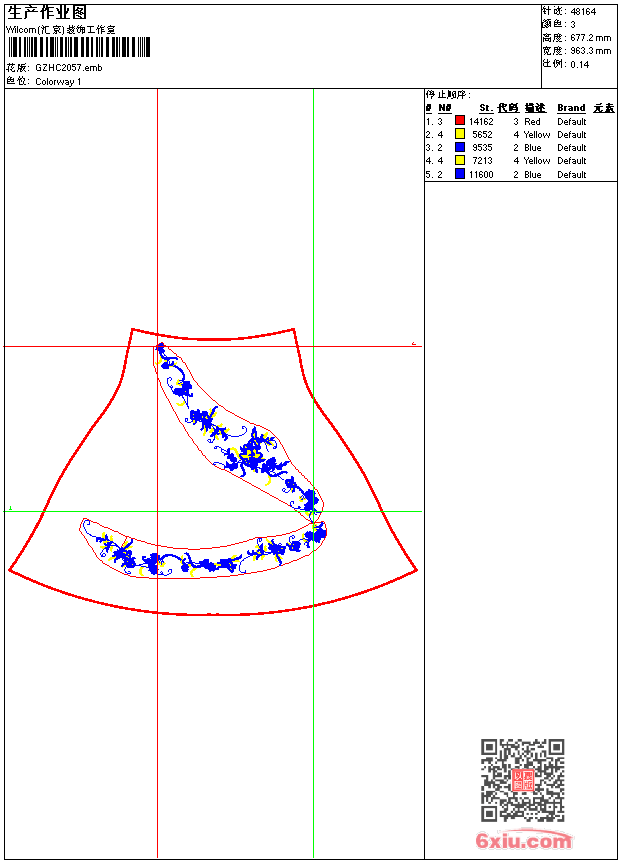
Task: Select the GZHC2057.emb file name text
Action: click(x=69, y=68)
